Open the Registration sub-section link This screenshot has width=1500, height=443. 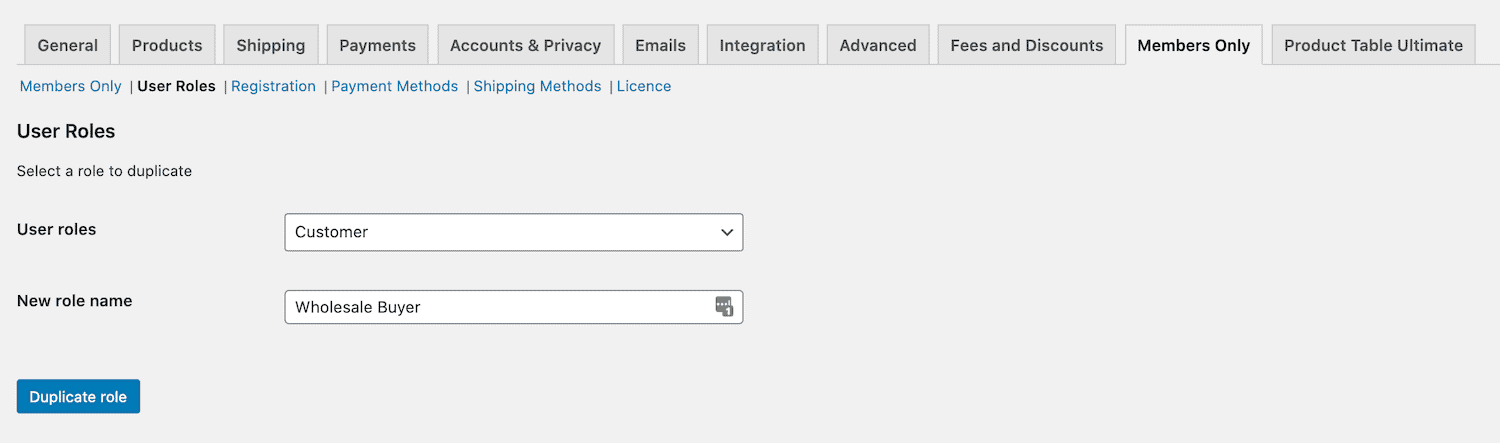coord(273,86)
